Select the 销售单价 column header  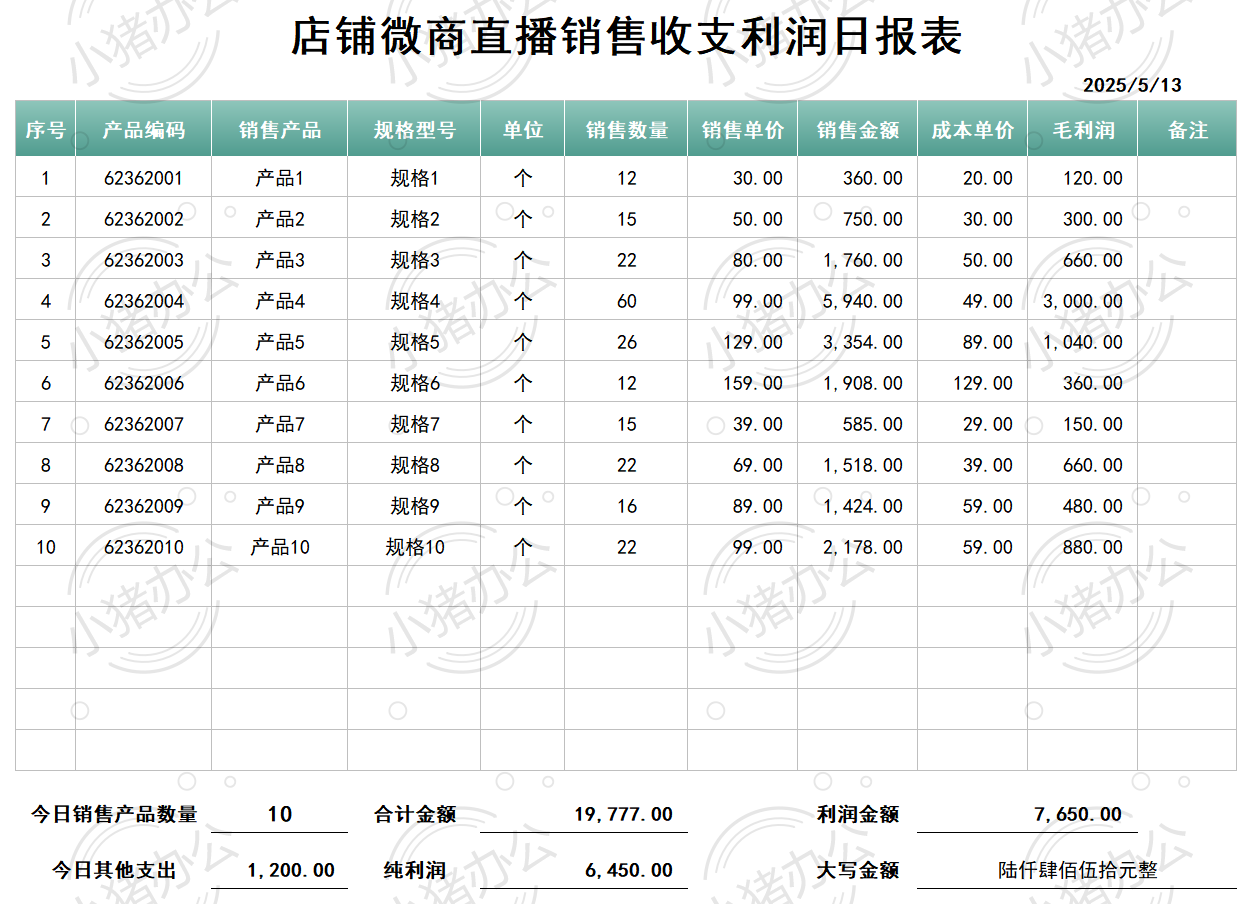(x=743, y=129)
